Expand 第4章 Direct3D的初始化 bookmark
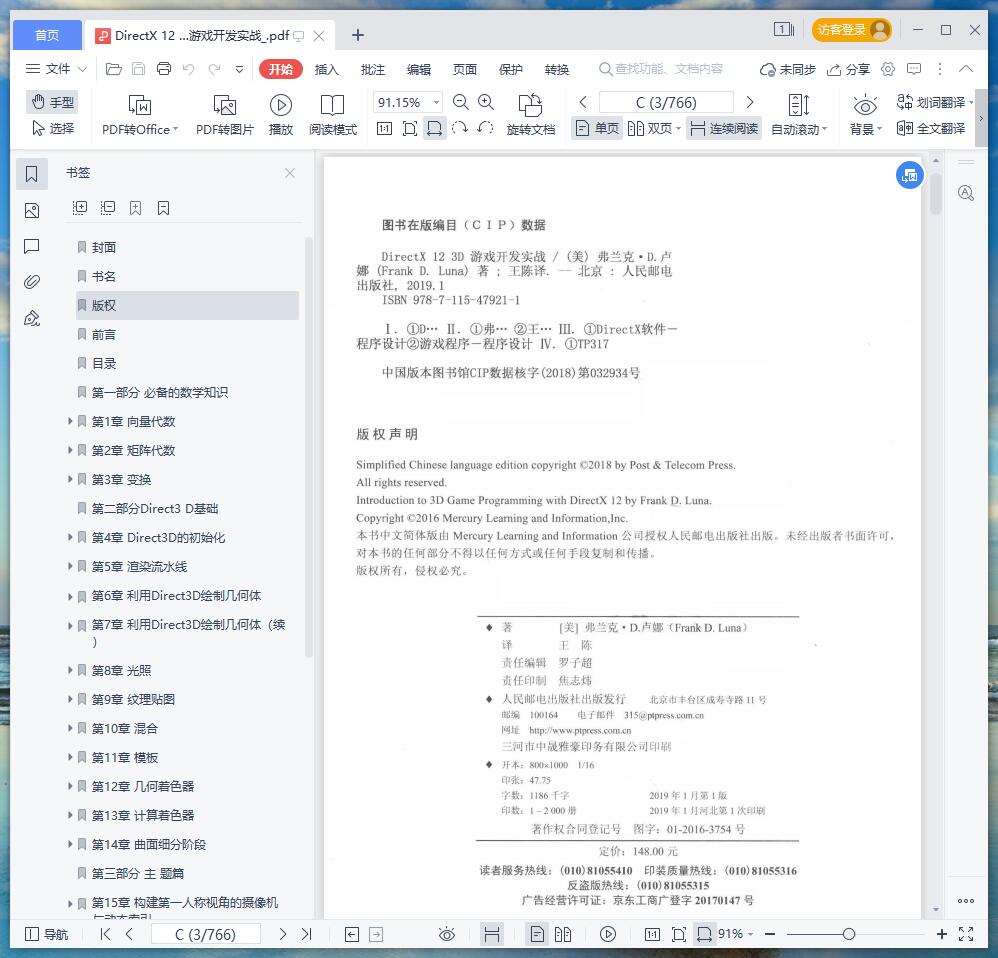The image size is (998, 958). (70, 537)
